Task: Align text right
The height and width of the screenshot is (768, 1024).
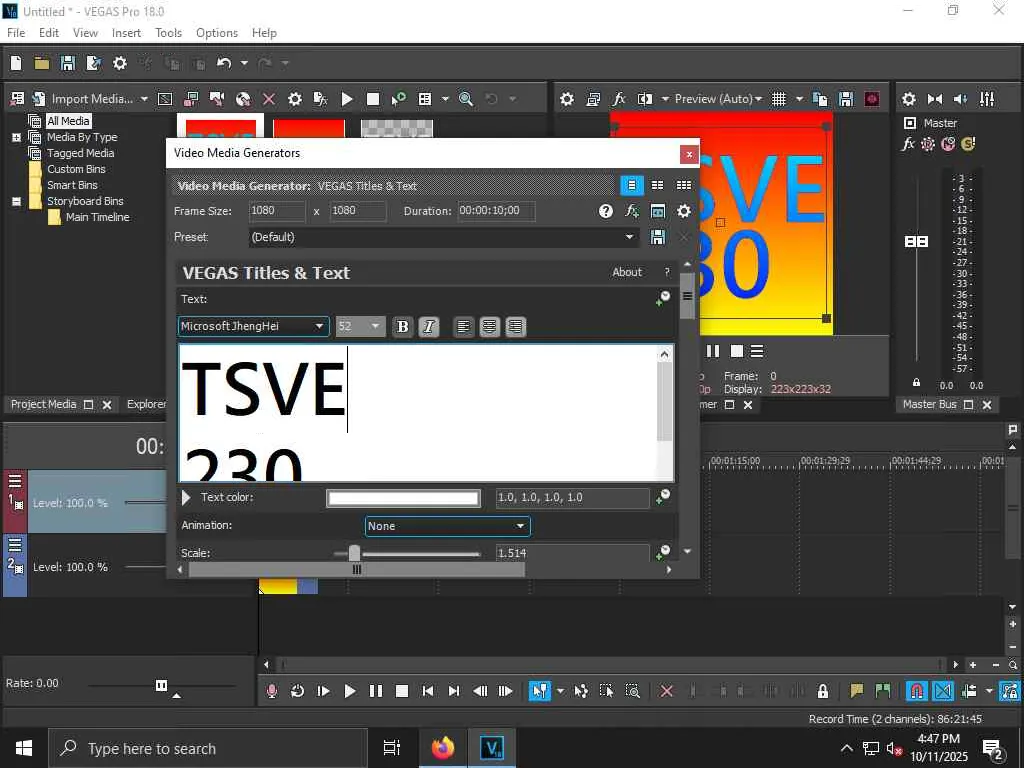Action: point(515,327)
